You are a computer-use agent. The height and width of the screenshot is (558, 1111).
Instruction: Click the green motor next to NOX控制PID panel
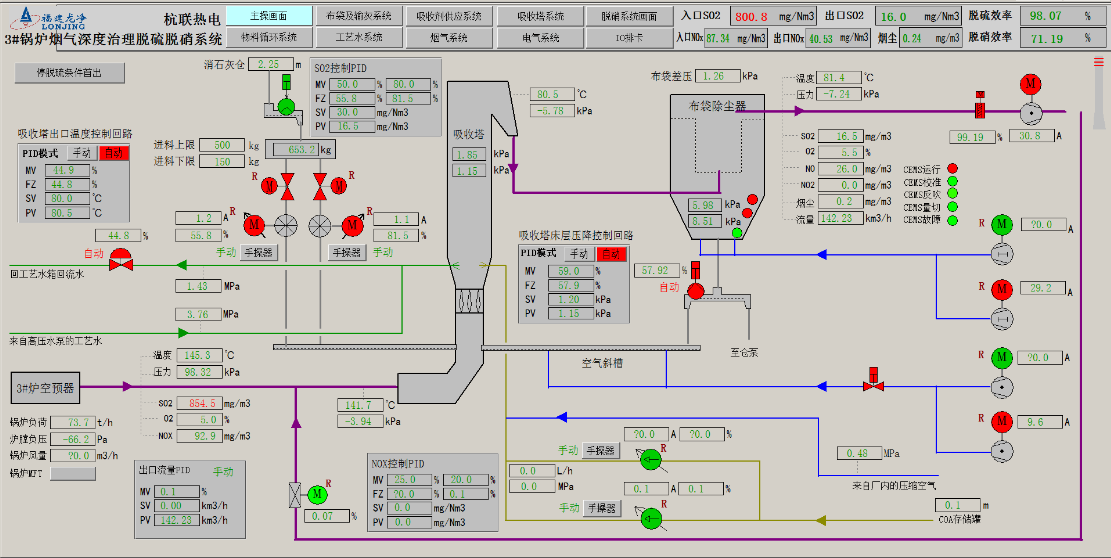coord(318,493)
